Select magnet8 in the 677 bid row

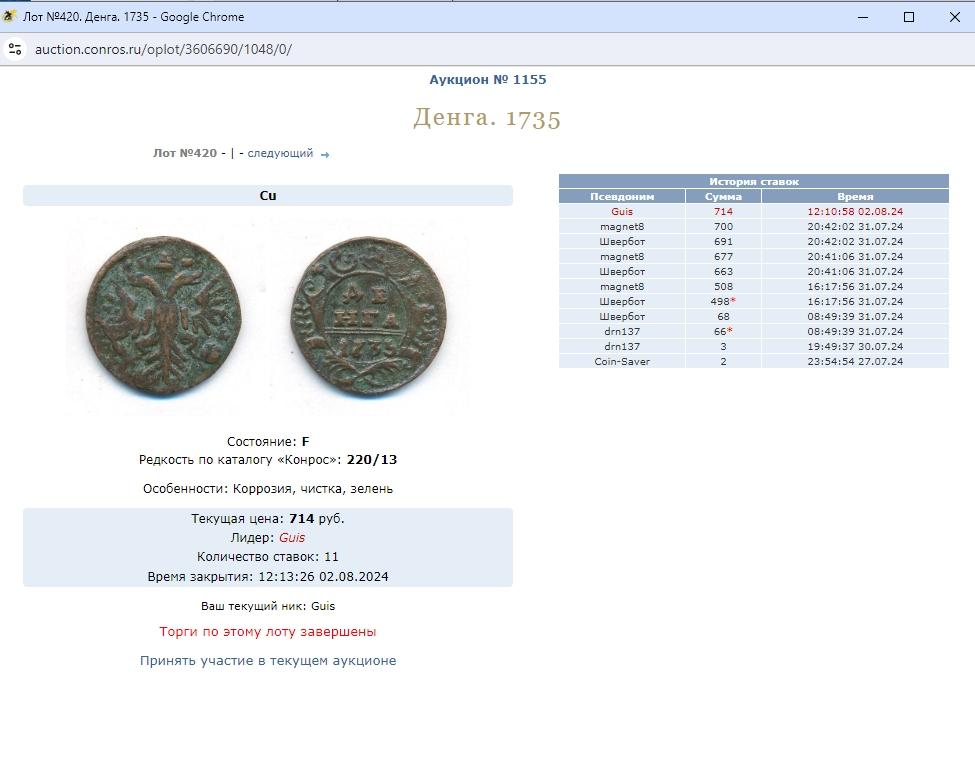[x=622, y=256]
